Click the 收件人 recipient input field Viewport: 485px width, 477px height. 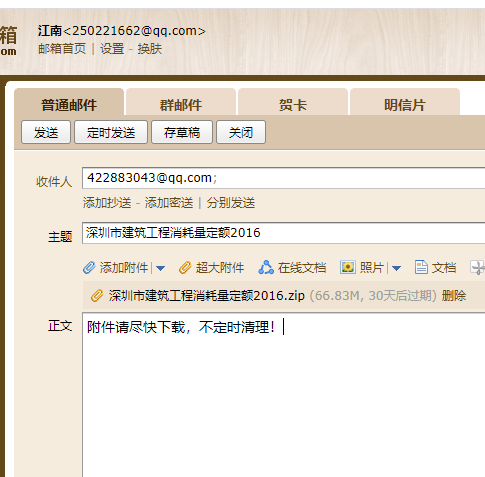point(283,178)
